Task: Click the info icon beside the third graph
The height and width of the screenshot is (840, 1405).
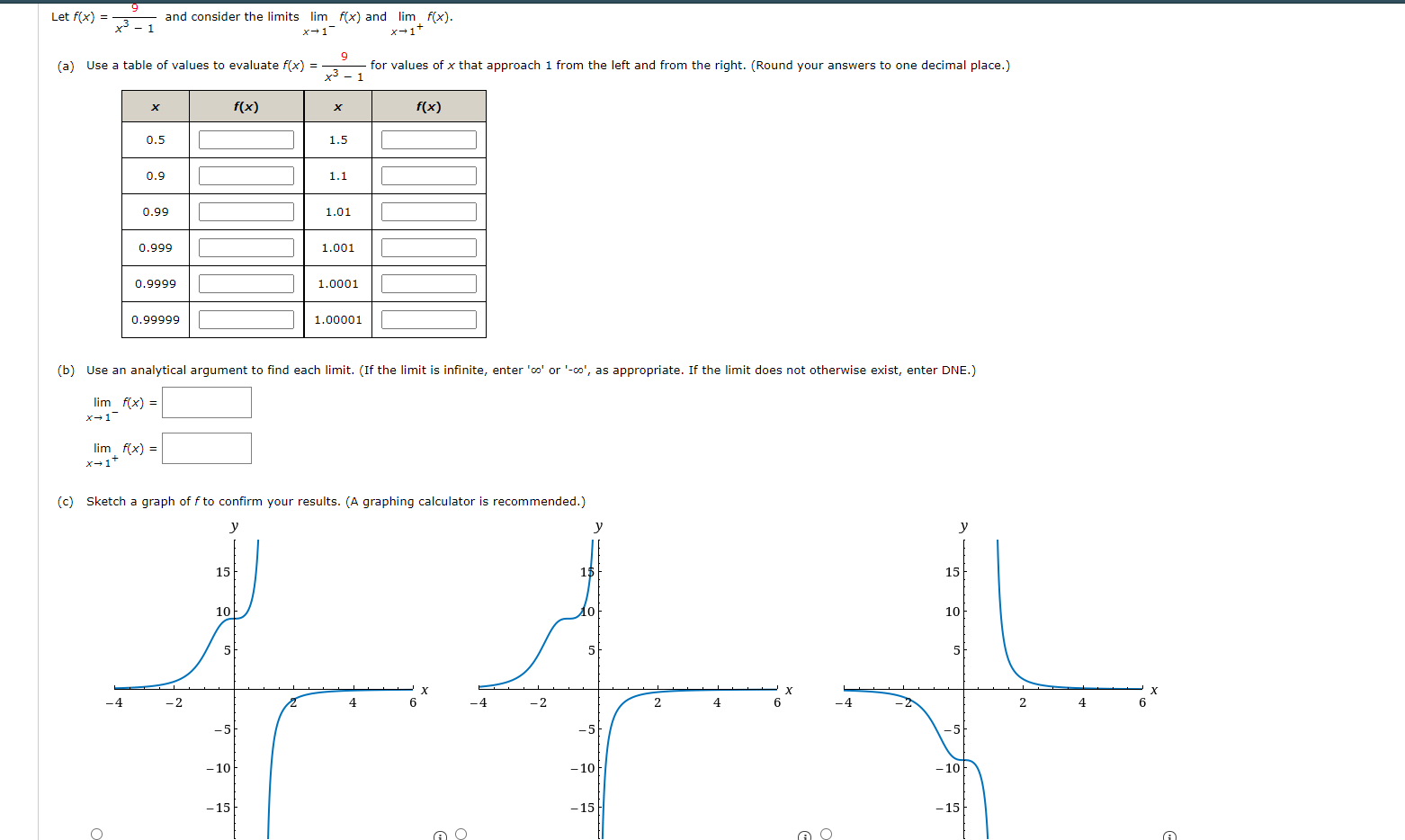Action: tap(1170, 836)
